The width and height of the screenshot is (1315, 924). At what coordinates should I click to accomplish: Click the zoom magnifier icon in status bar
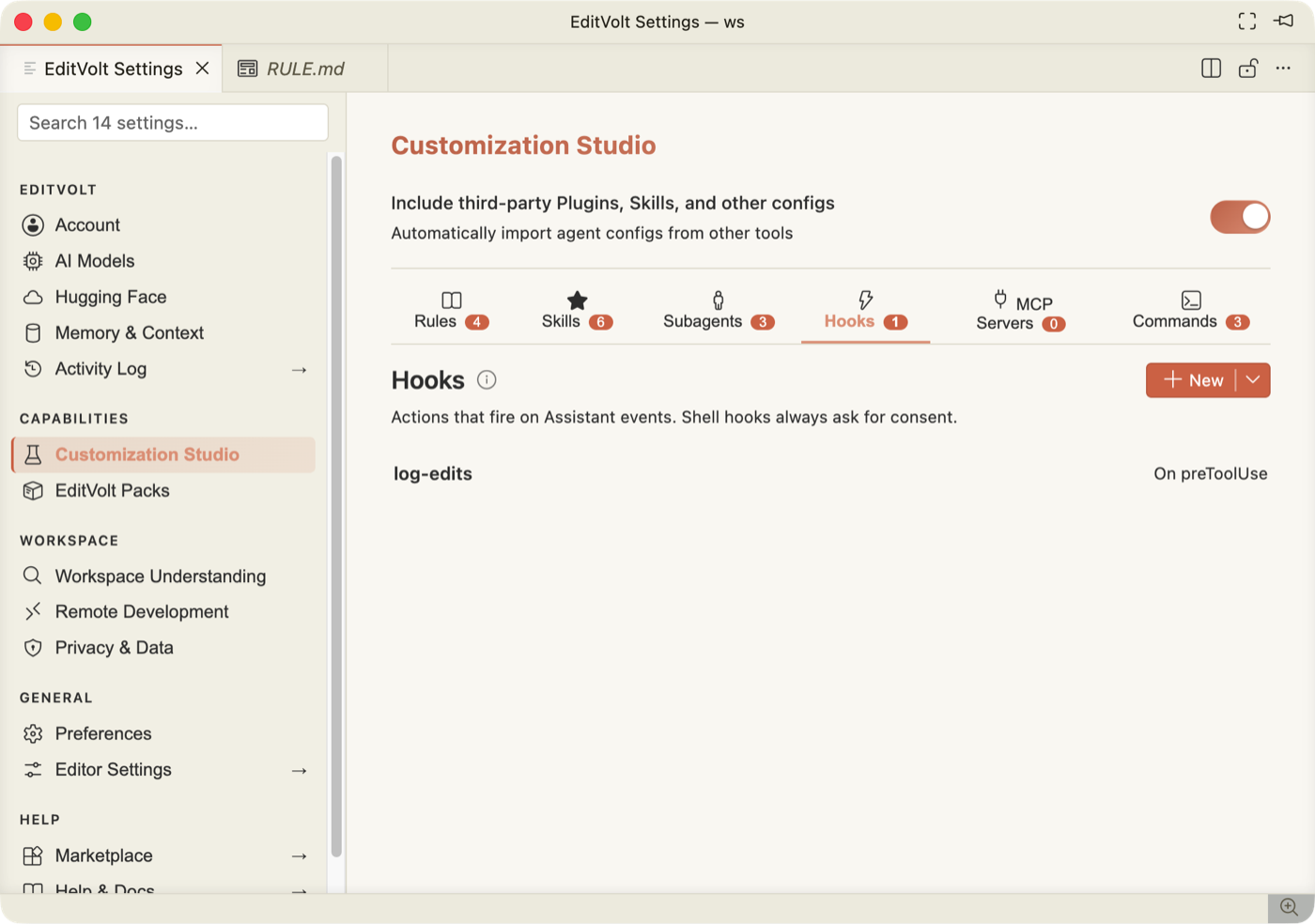pyautogui.click(x=1290, y=907)
